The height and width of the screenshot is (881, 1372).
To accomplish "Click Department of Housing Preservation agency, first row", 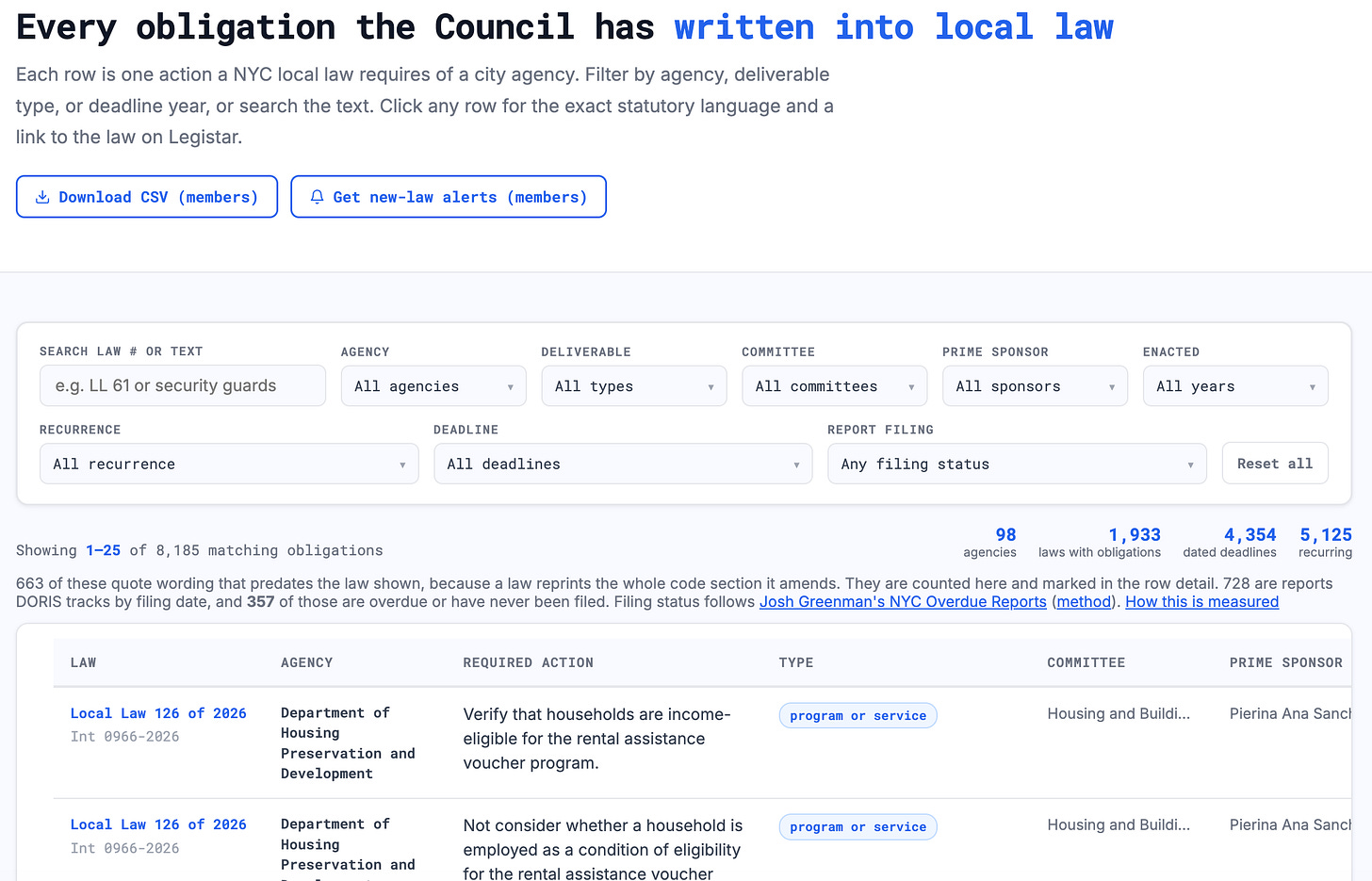I will click(x=348, y=743).
